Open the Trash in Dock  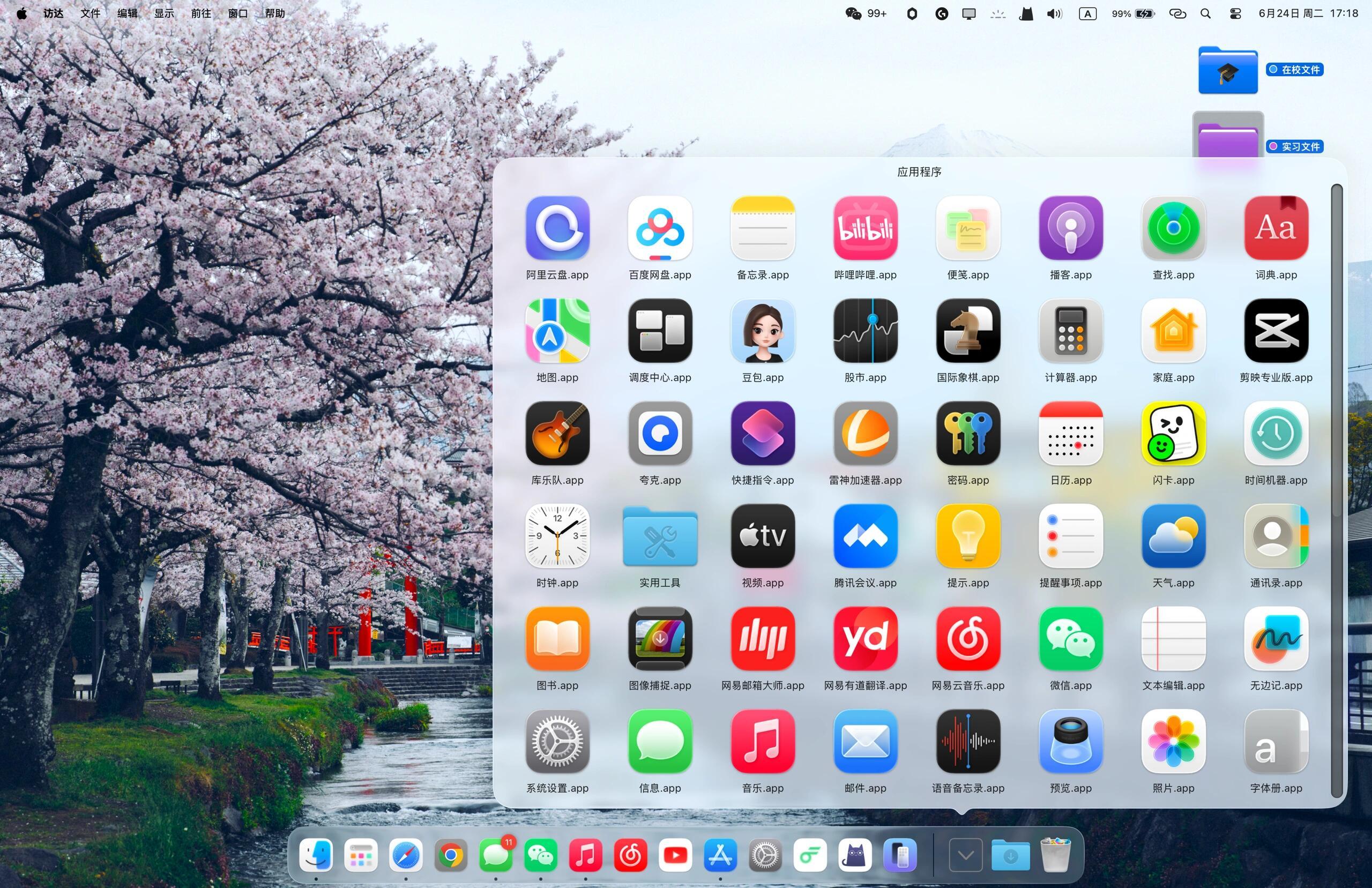1055,855
